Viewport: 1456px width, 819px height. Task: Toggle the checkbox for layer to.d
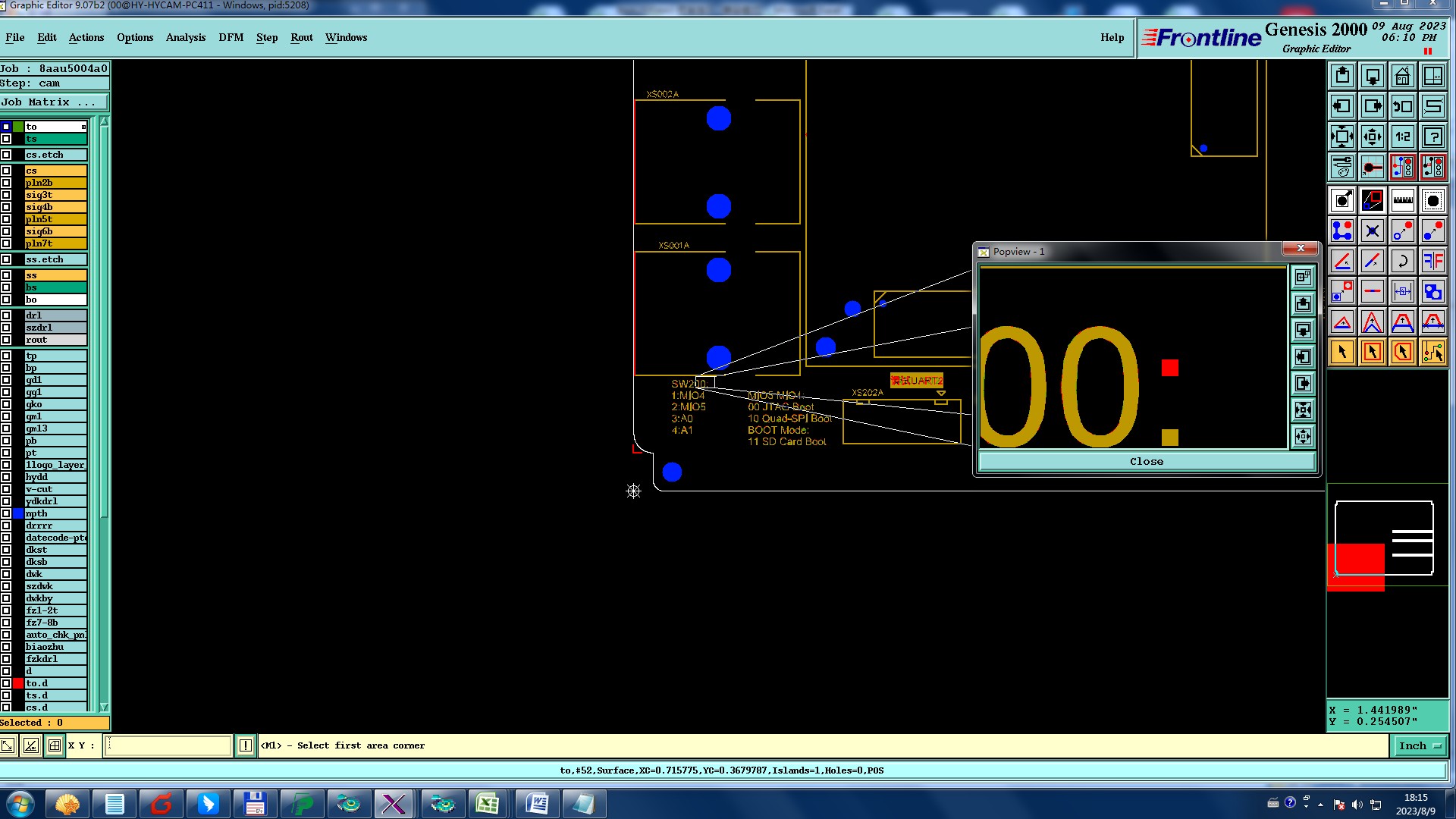[x=6, y=683]
